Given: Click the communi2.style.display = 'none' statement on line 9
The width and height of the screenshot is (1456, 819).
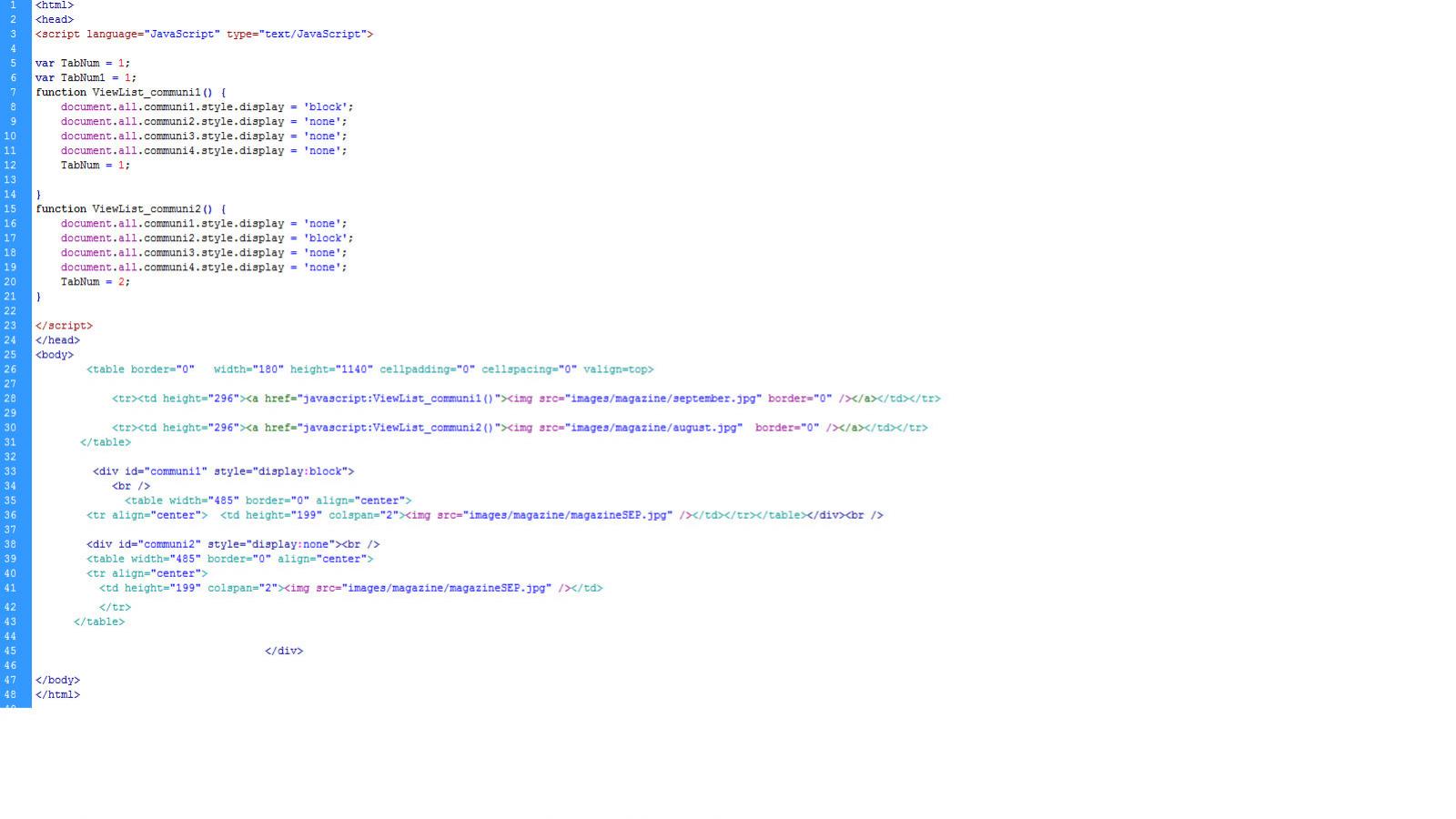Looking at the screenshot, I should point(204,122).
